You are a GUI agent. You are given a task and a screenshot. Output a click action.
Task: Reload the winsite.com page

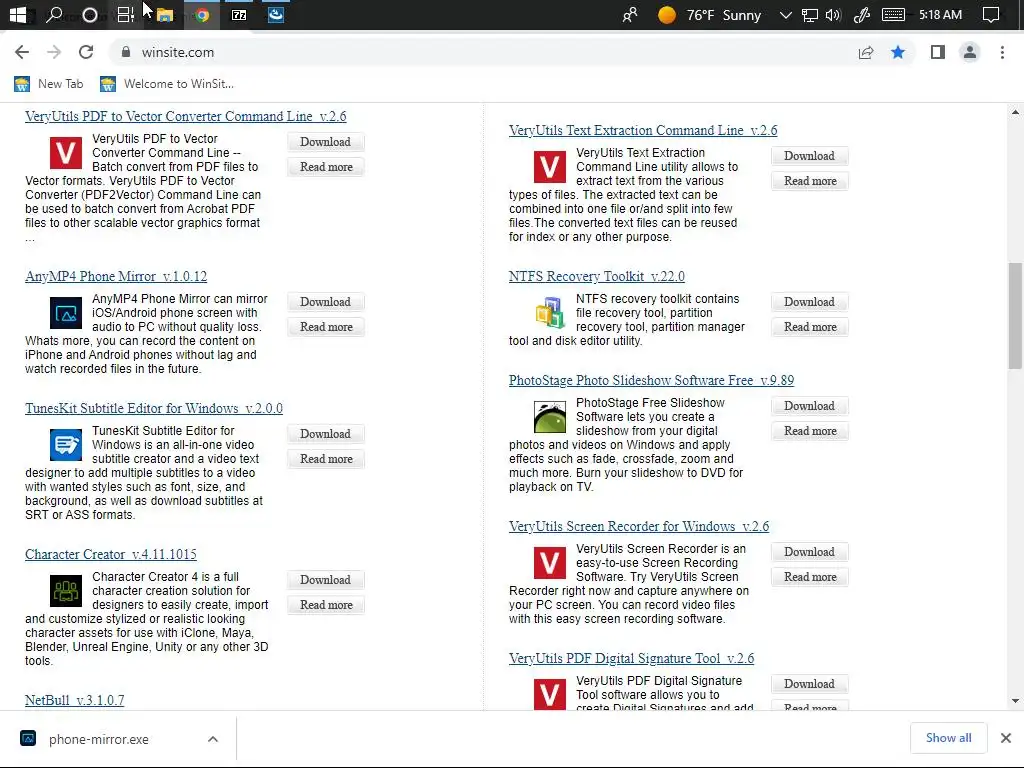tap(86, 52)
